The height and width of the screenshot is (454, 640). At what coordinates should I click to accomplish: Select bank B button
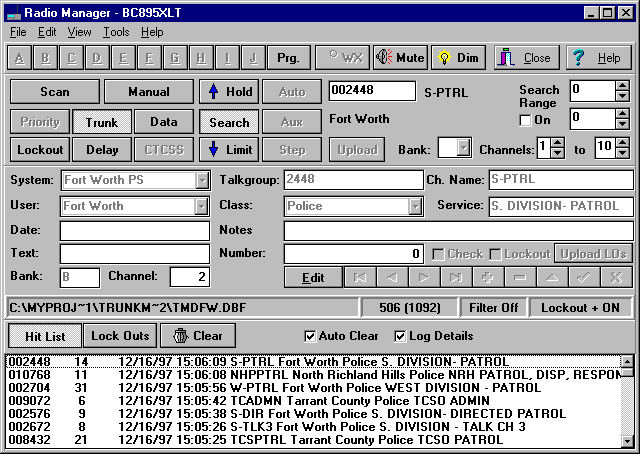tap(45, 58)
